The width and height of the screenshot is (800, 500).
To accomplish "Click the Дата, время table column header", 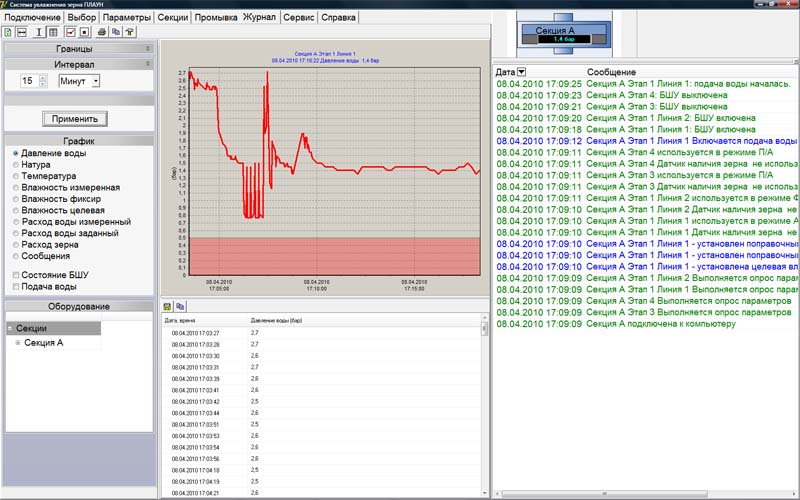I will (x=180, y=320).
